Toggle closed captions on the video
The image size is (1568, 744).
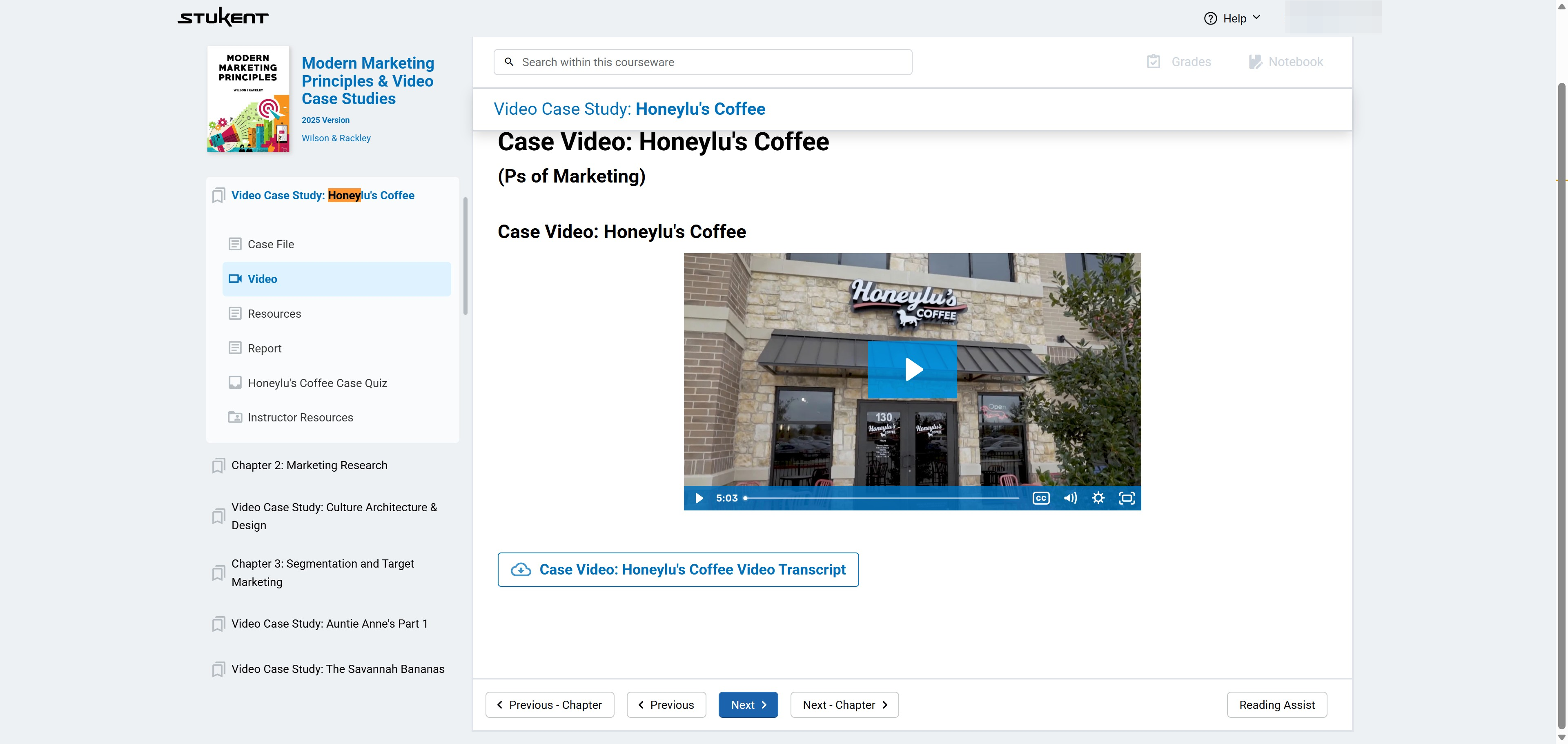[x=1041, y=498]
